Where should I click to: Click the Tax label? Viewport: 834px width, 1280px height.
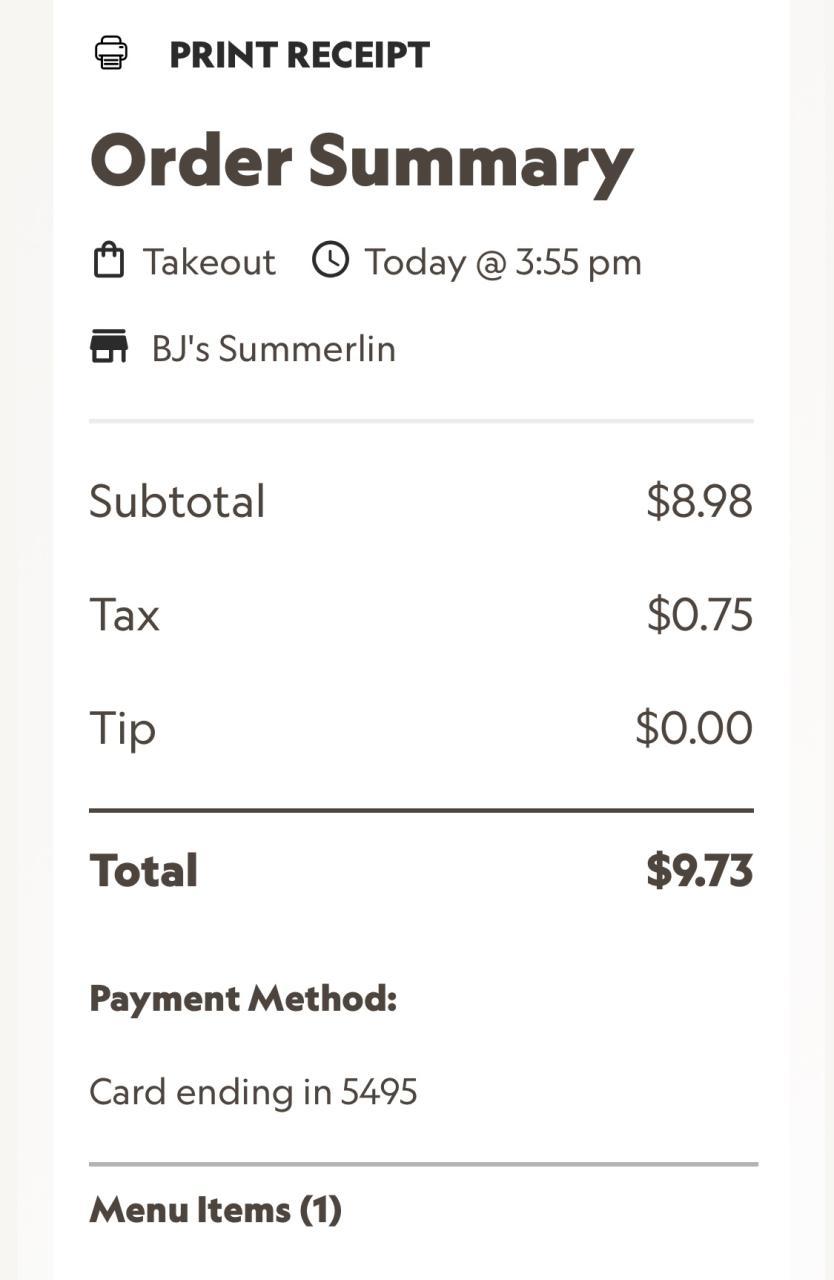124,614
